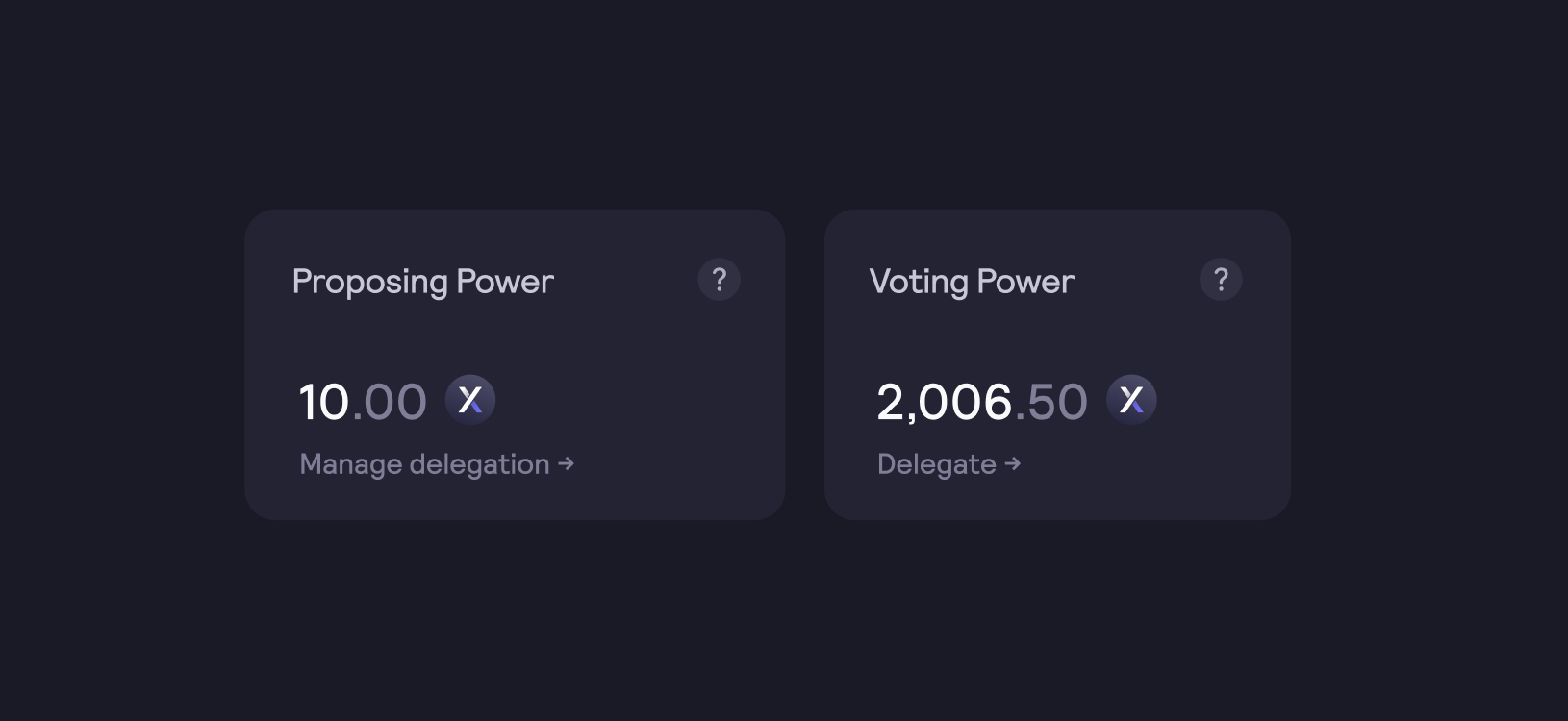Open the Proposing Power help question mark

719,280
